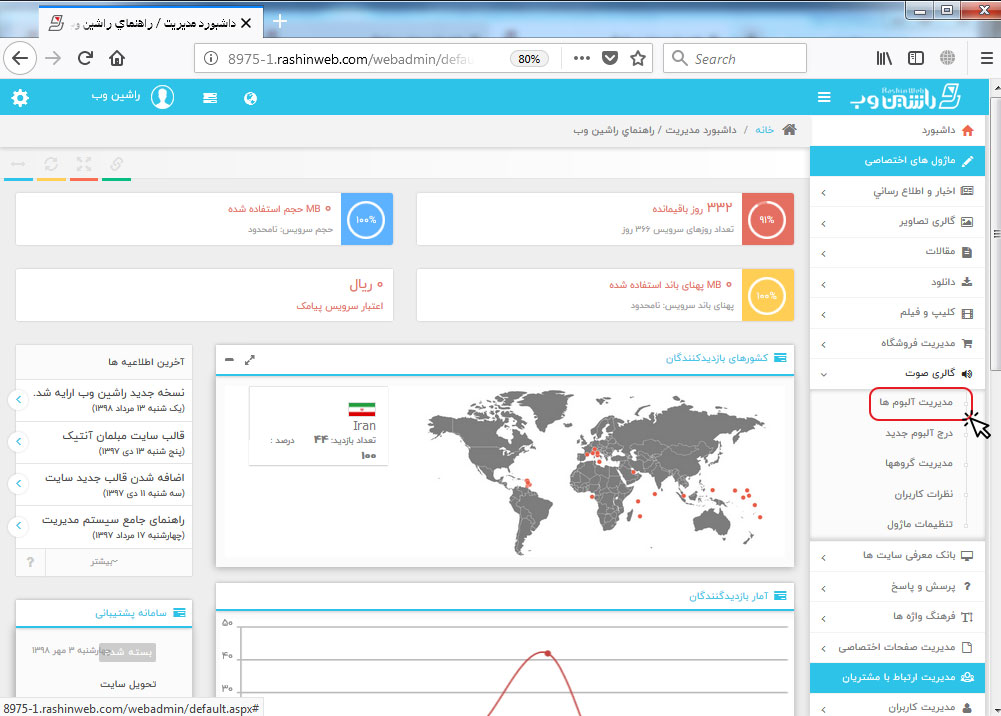Image resolution: width=1001 pixels, height=716 pixels.
Task: Open the notice راهنمای جامع سیستم مدیریت
Action: click(x=114, y=520)
